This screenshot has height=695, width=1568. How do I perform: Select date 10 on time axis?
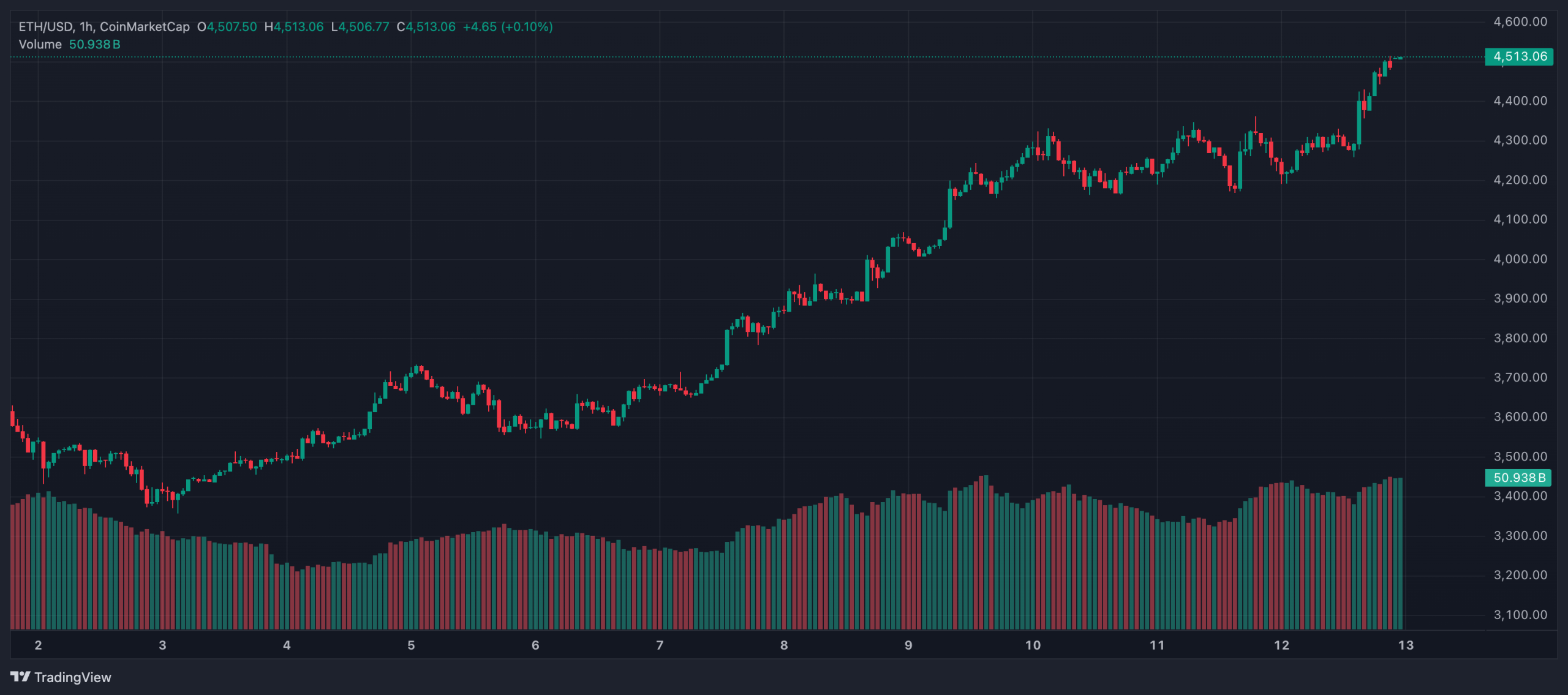click(1033, 645)
